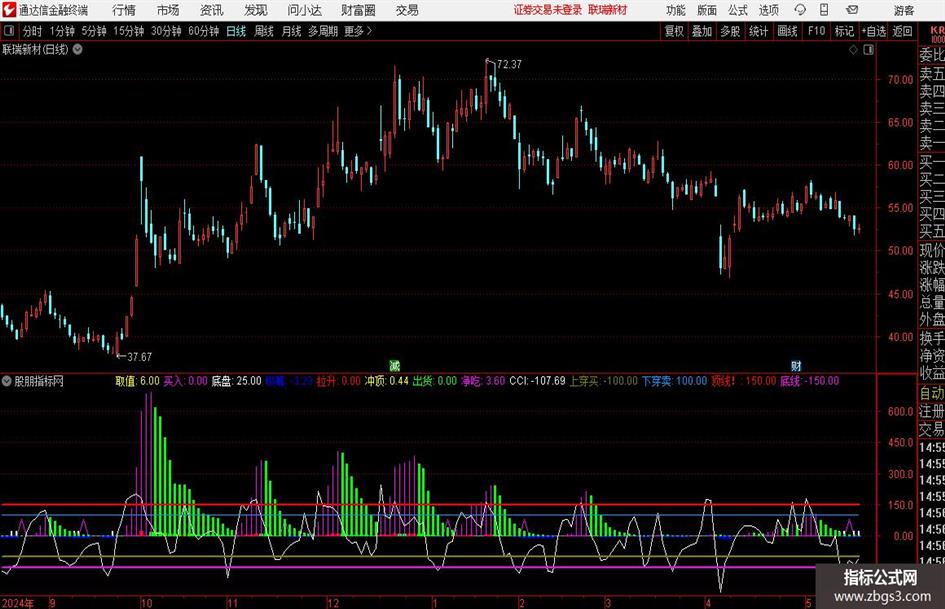945x609 pixels.
Task: Open the 财富圈 menu
Action: 358,10
